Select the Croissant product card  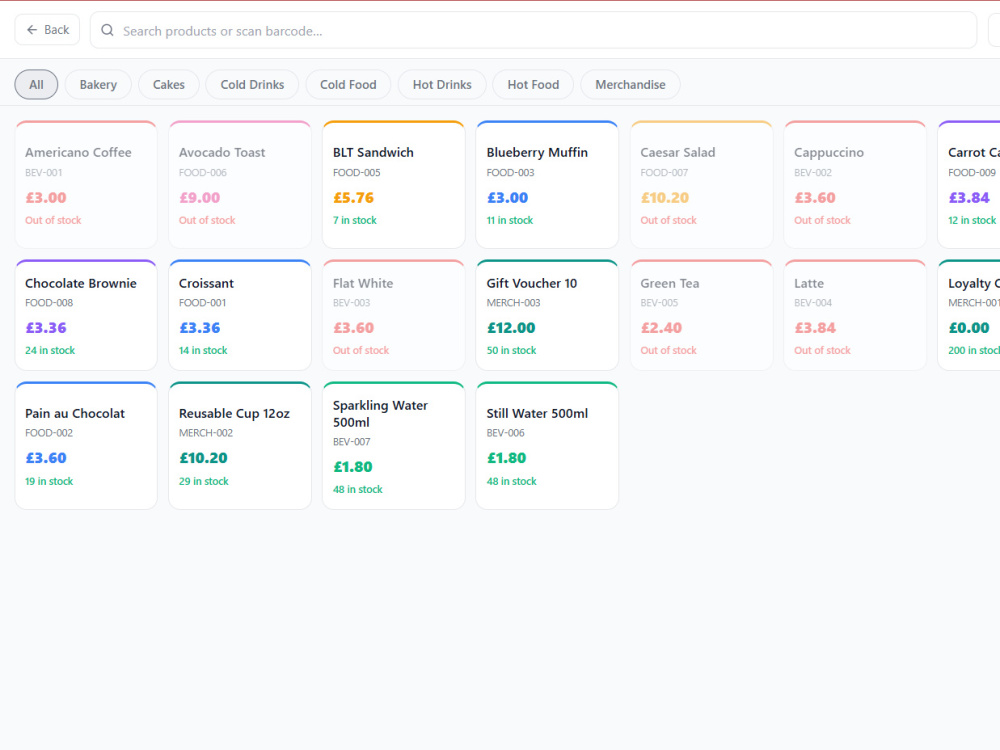pyautogui.click(x=240, y=315)
